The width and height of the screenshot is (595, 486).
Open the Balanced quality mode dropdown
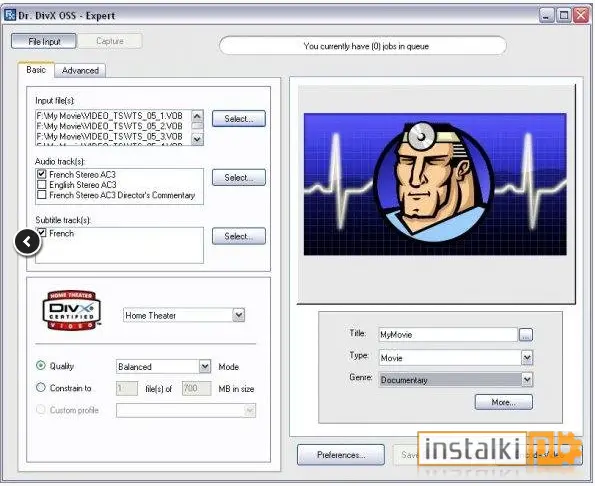click(205, 366)
